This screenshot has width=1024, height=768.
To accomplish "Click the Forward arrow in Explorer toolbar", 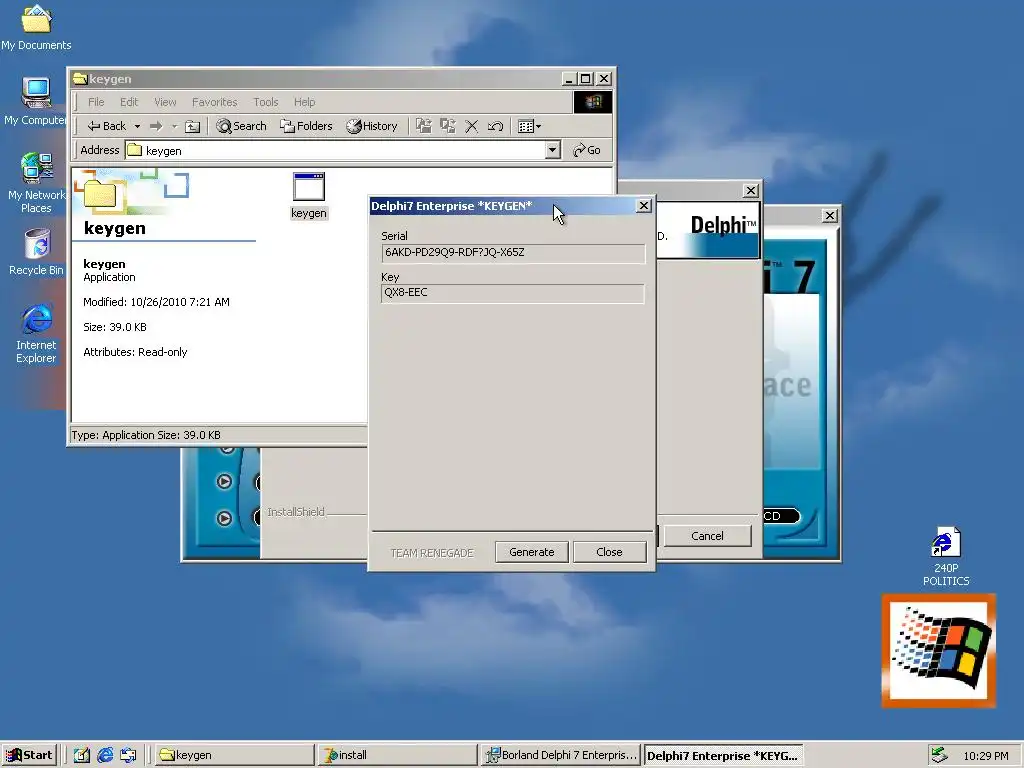I will coord(155,126).
